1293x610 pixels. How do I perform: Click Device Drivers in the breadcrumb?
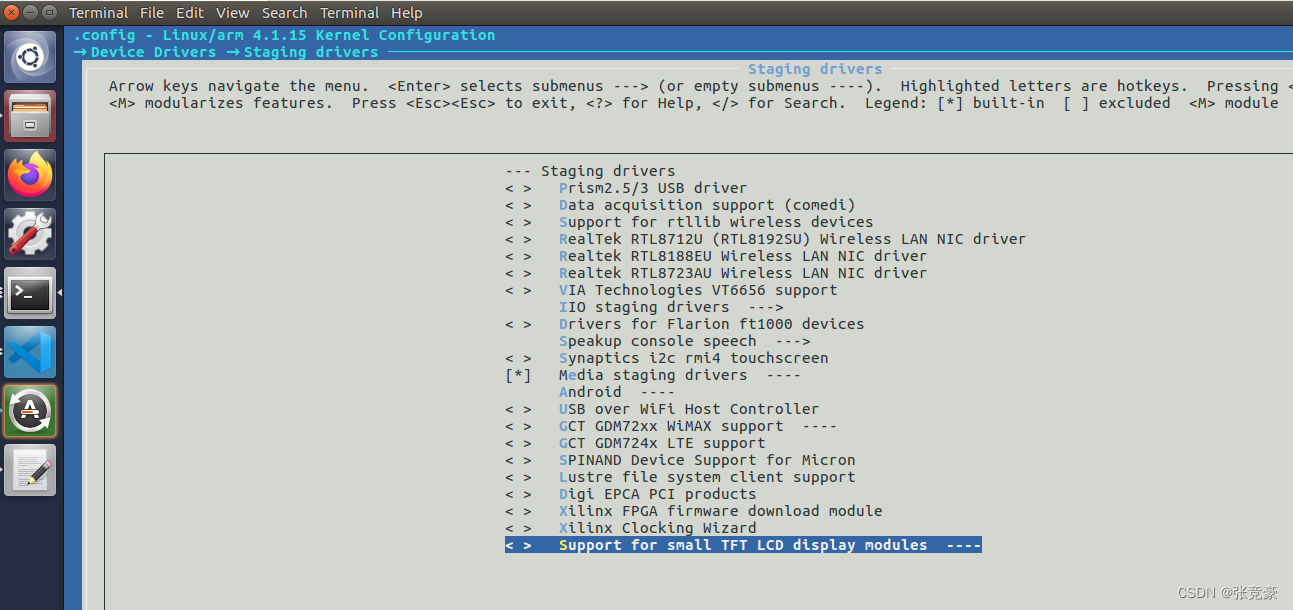(153, 52)
